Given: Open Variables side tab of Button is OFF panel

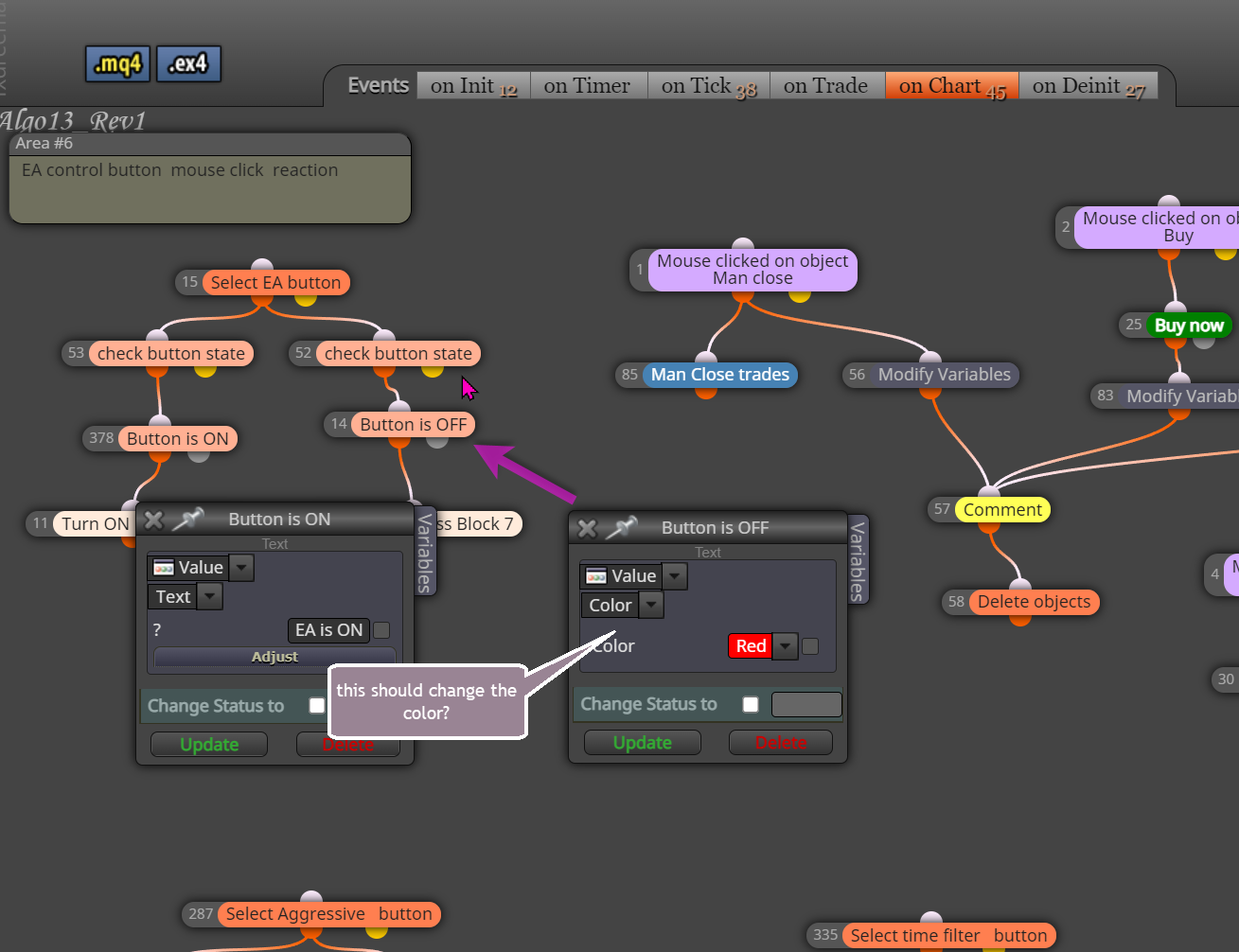Looking at the screenshot, I should [858, 560].
